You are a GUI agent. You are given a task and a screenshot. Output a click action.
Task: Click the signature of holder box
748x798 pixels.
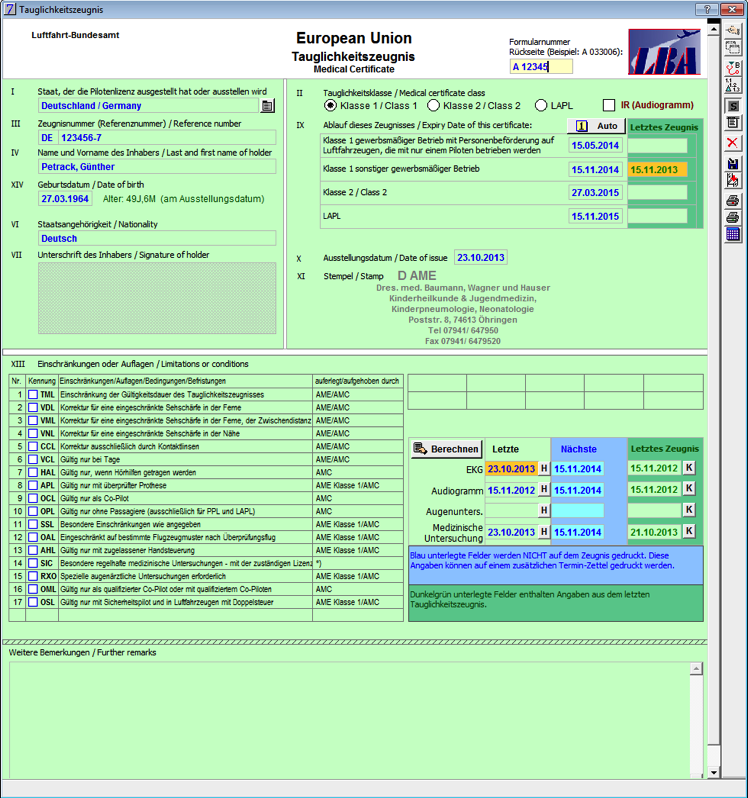pos(157,298)
